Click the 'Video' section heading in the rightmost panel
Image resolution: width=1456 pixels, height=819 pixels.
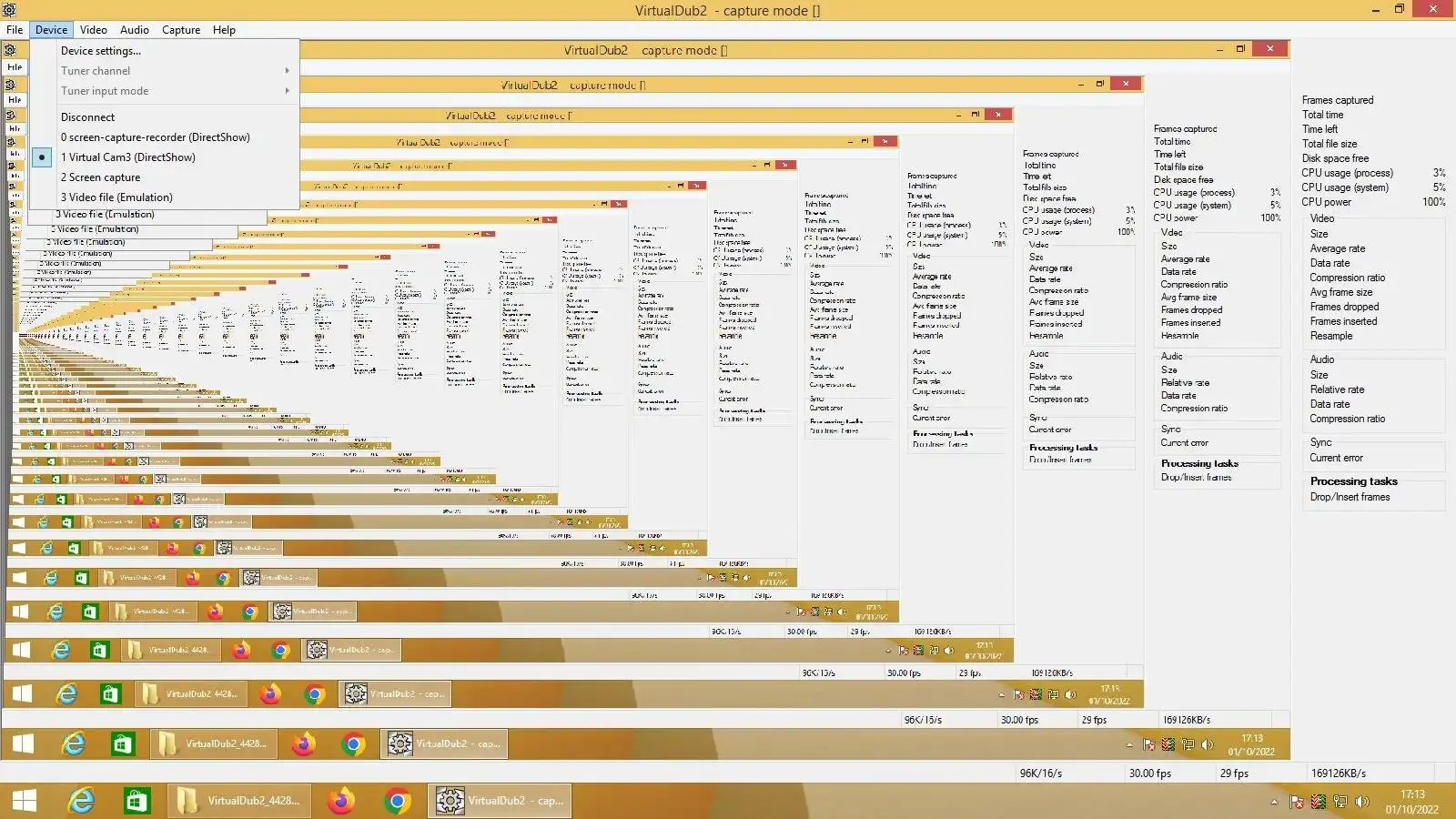1322,218
